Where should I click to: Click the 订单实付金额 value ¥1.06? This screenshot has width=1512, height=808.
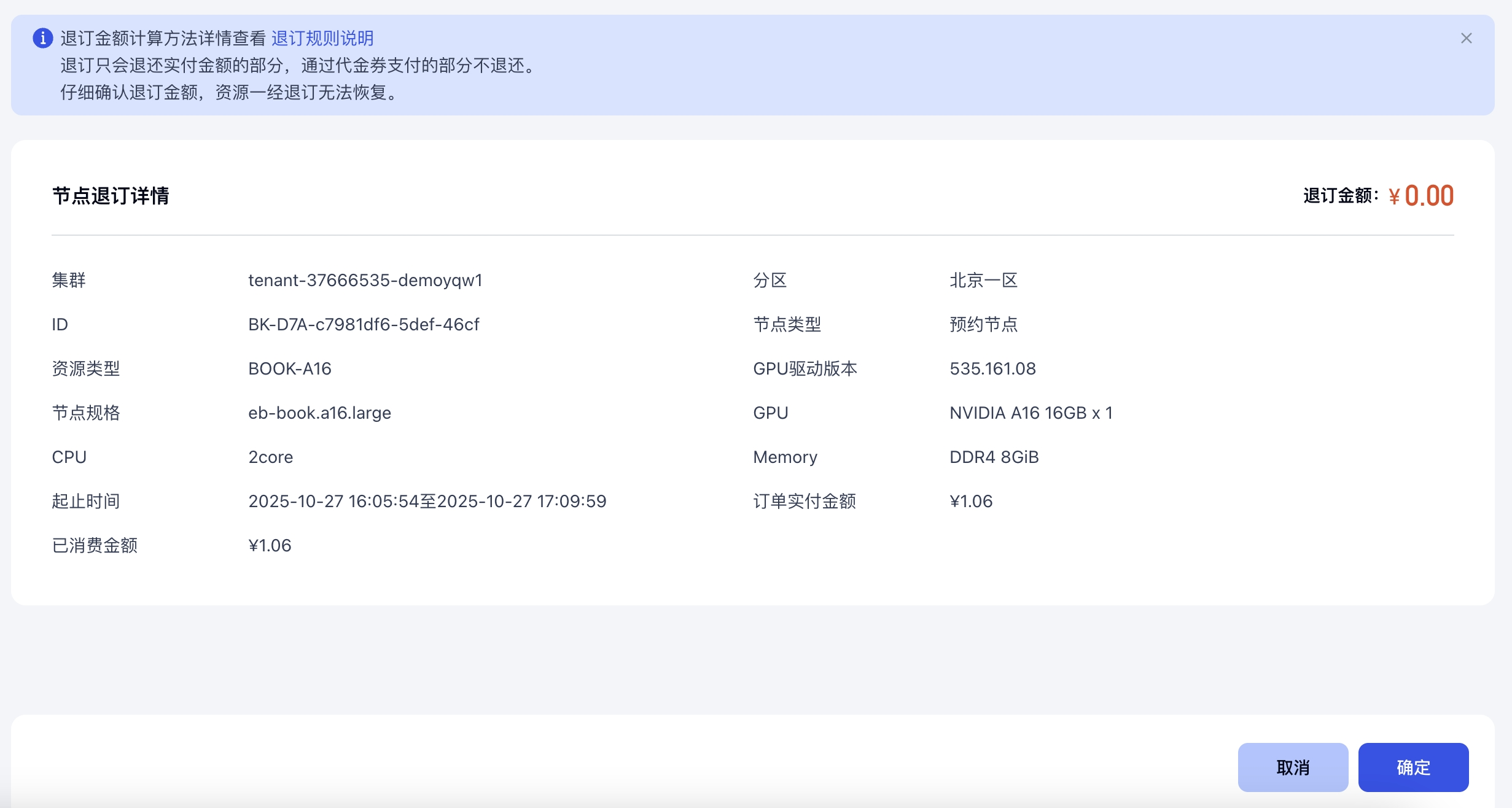[971, 502]
